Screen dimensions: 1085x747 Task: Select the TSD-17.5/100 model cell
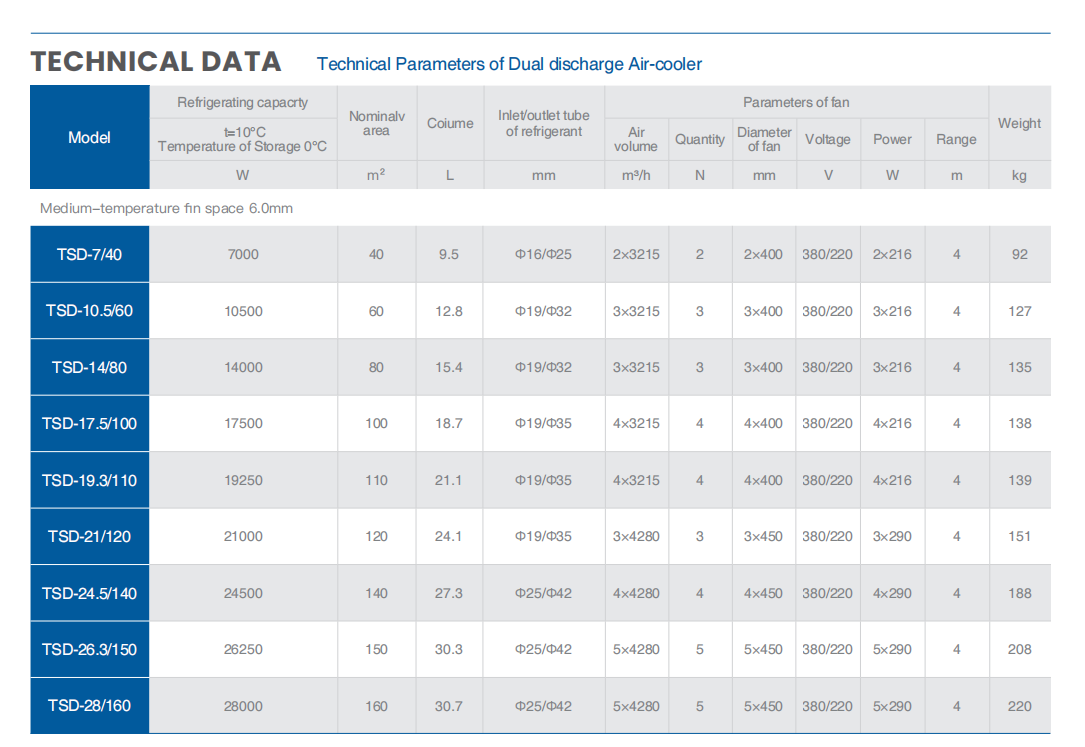point(89,423)
